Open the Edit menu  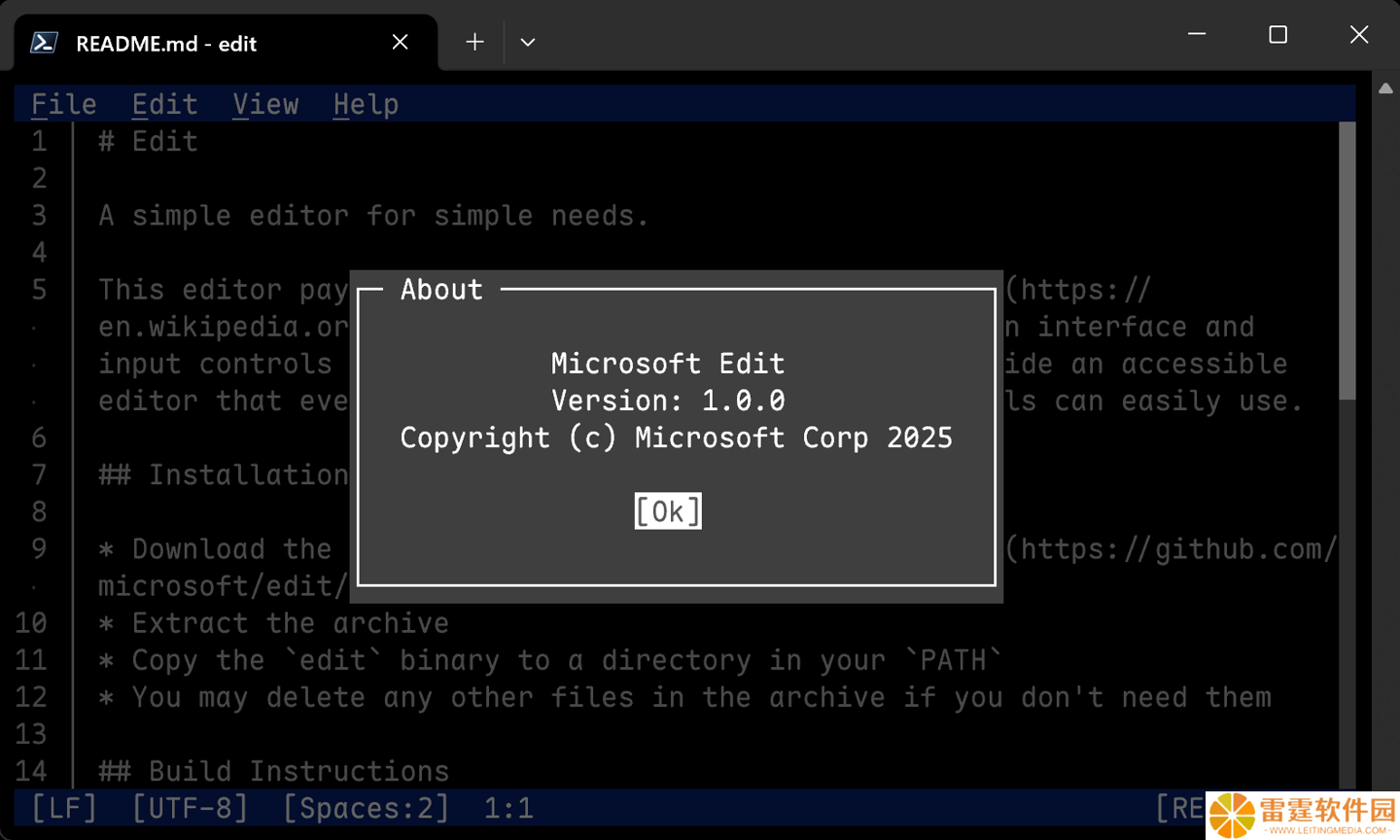(x=165, y=104)
